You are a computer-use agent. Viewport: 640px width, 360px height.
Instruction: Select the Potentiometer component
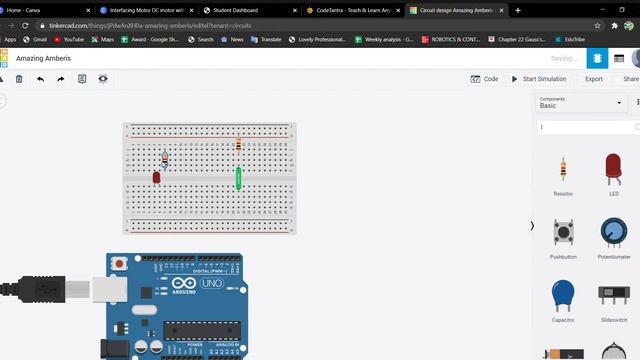click(613, 239)
